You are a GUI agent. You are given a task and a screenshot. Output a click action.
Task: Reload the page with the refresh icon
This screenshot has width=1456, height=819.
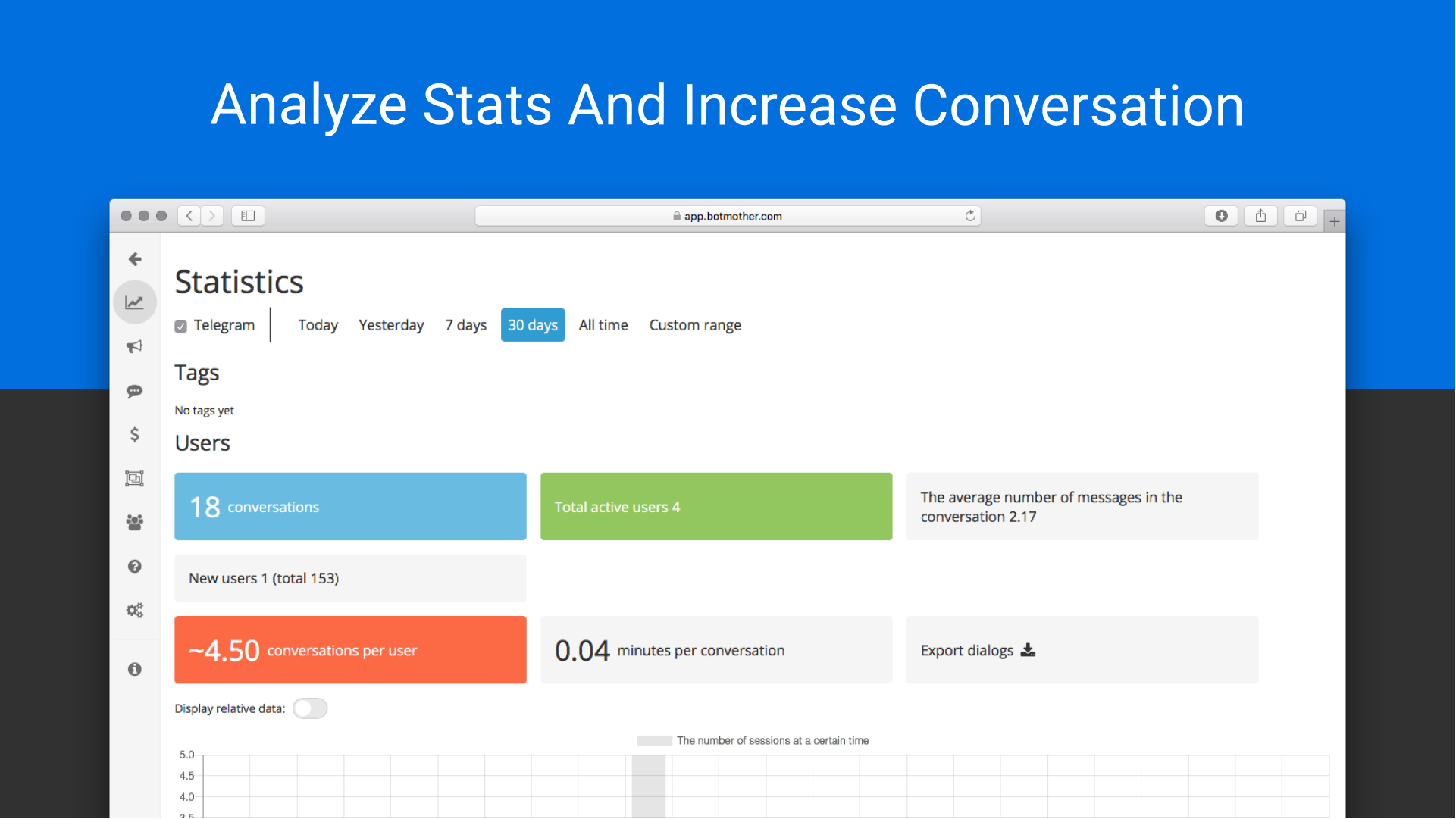pos(970,216)
